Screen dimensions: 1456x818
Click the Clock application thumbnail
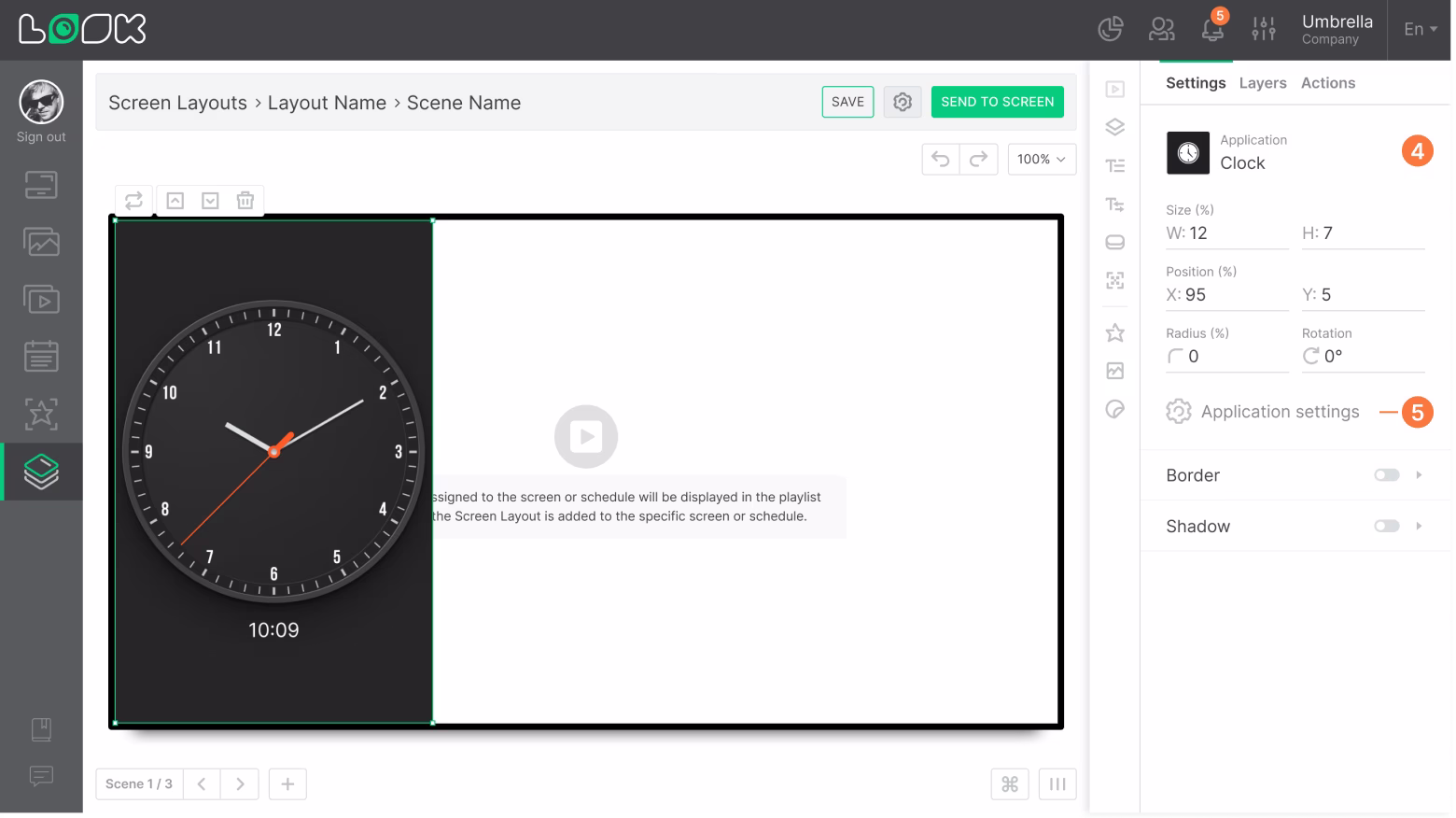coord(1188,153)
